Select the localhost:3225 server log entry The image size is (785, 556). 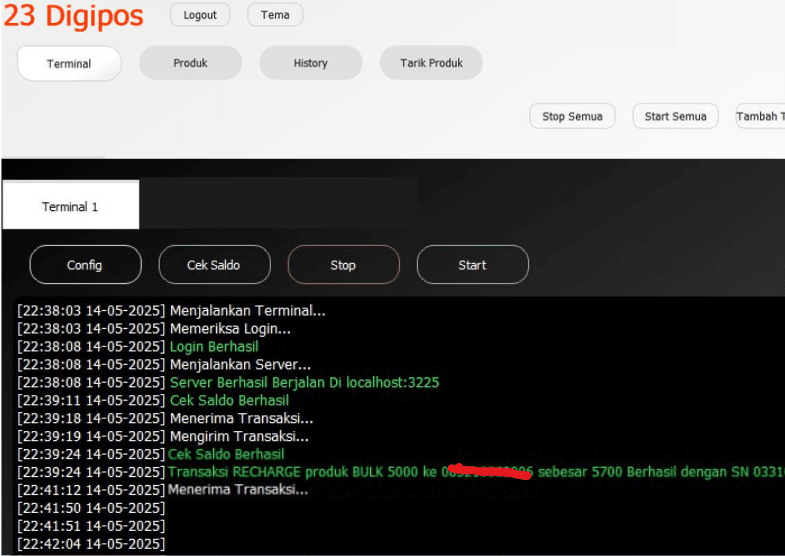304,383
